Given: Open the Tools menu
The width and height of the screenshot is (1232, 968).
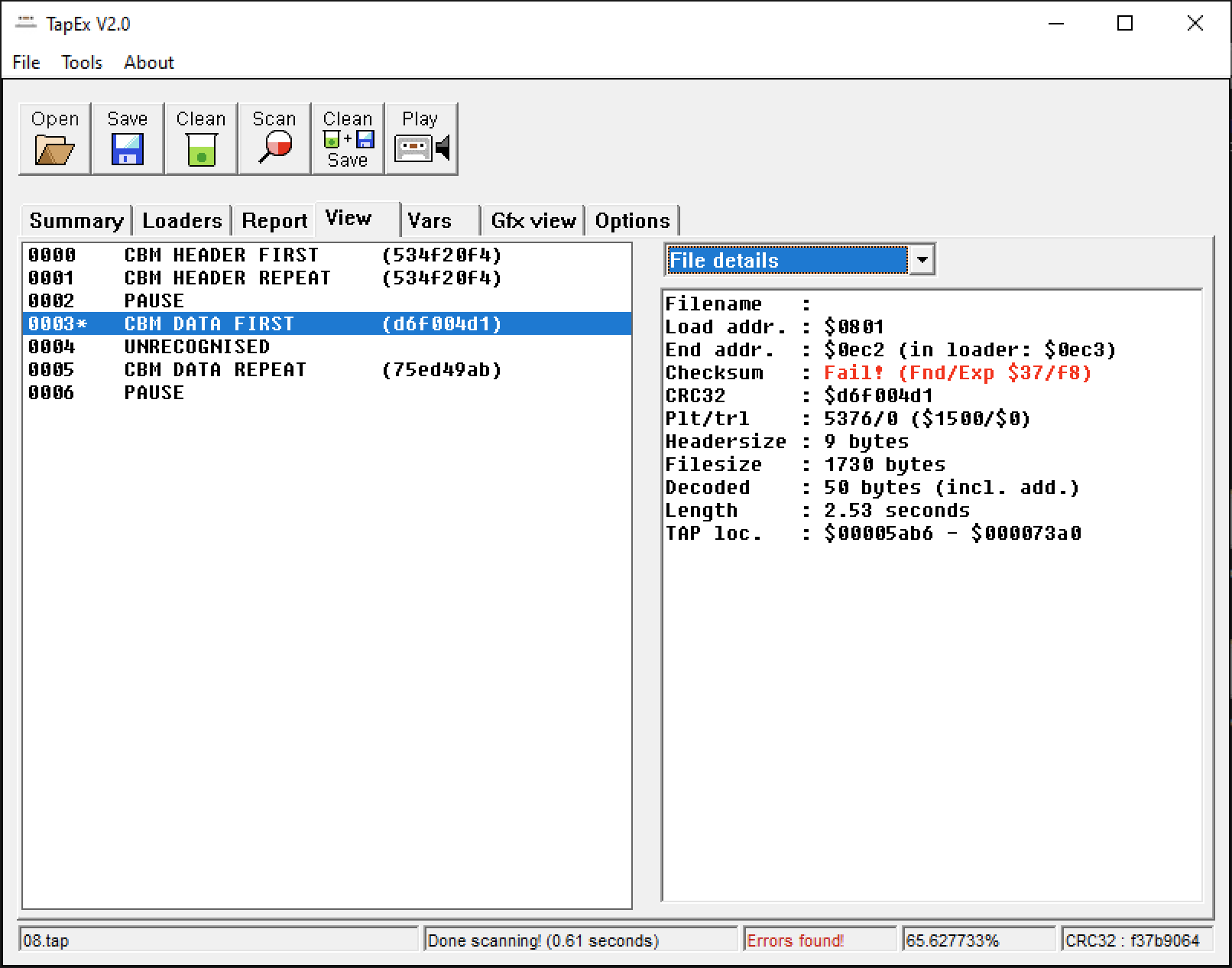Looking at the screenshot, I should coord(82,63).
